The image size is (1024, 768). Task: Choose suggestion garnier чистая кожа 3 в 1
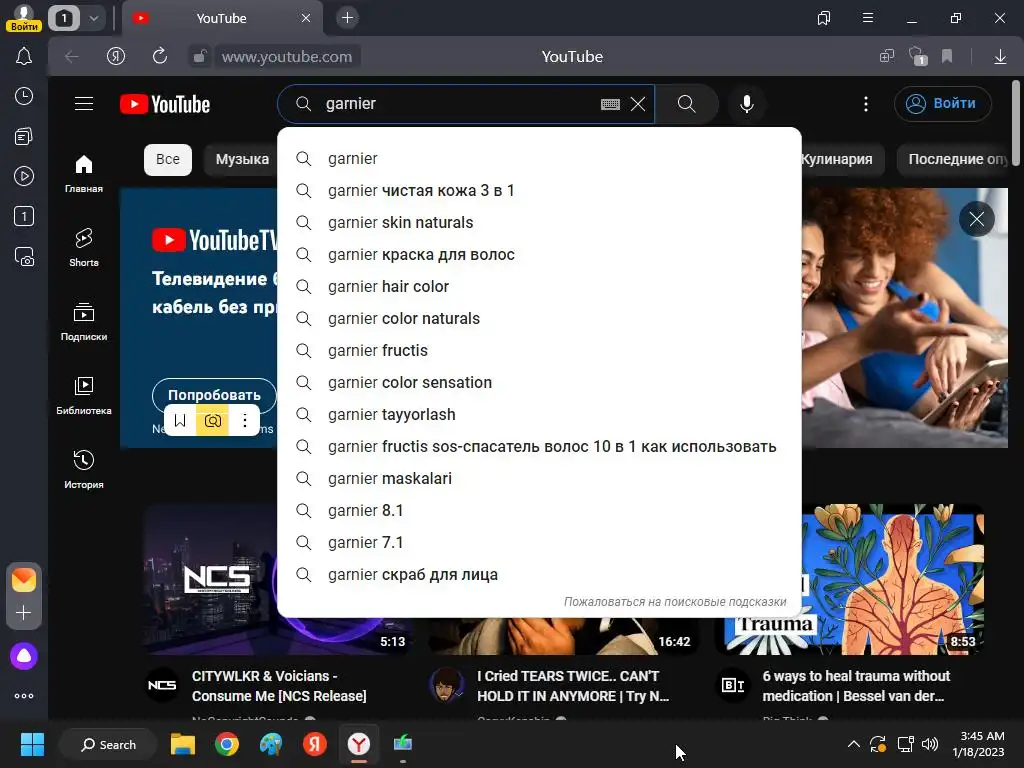coord(539,191)
